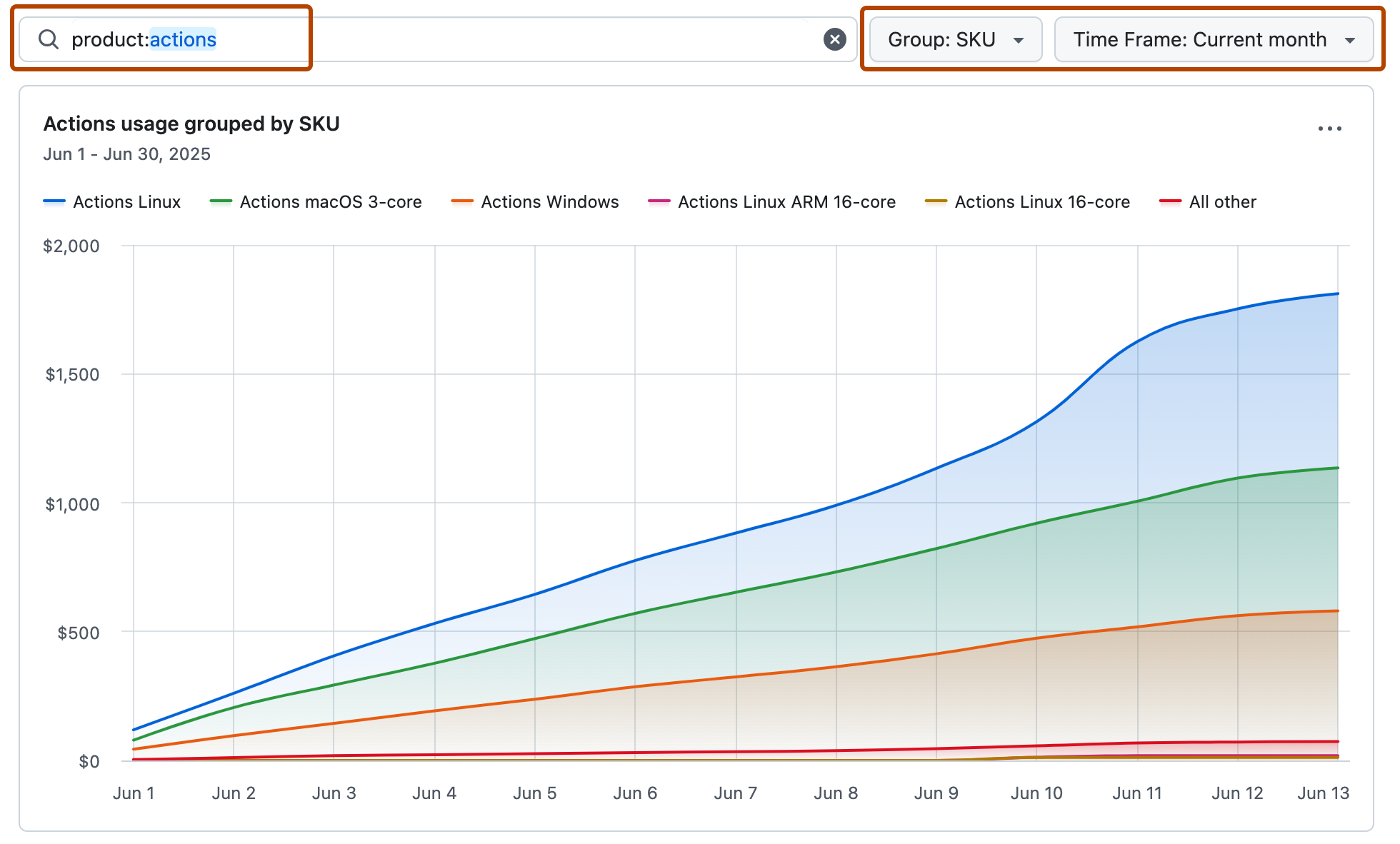Click the magnifying glass search icon
Viewport: 1400px width, 844px height.
coord(49,39)
